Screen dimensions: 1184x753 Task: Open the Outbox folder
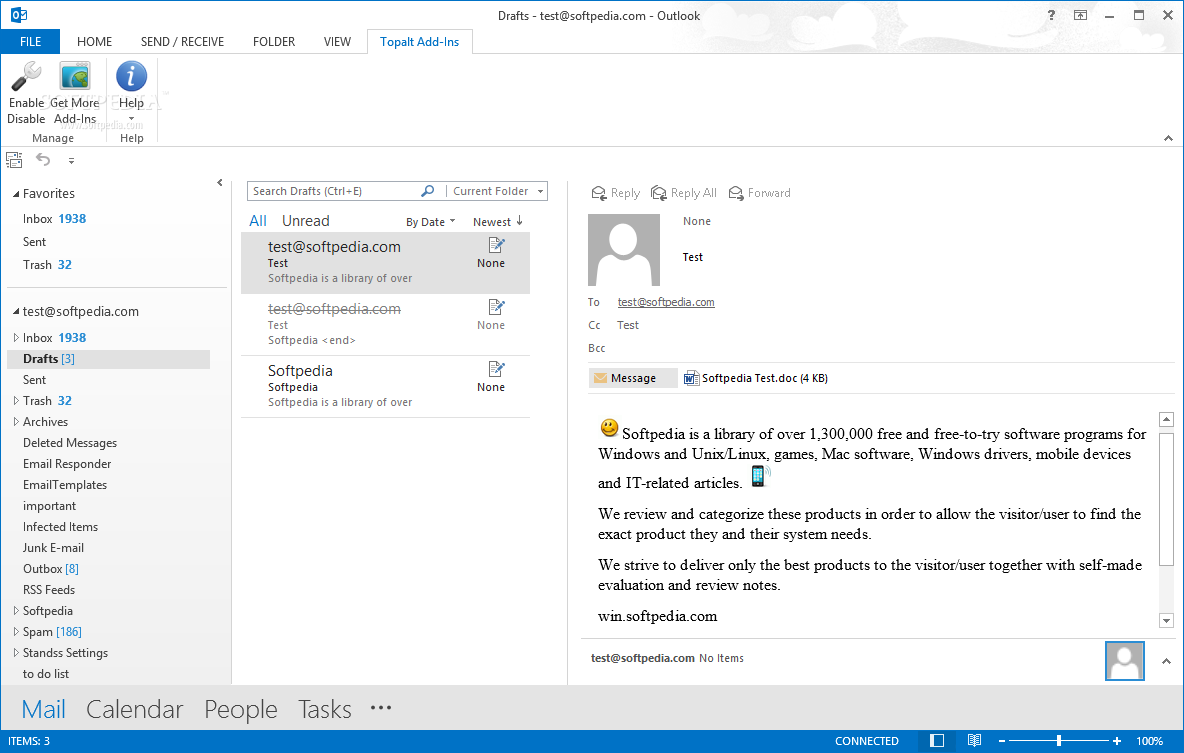pos(51,569)
